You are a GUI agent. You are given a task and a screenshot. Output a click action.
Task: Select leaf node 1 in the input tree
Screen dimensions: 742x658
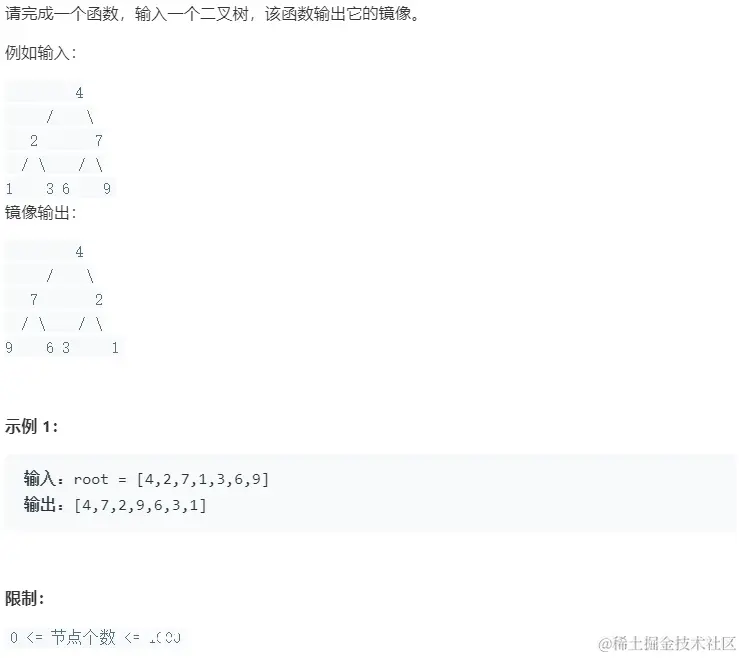click(x=9, y=189)
